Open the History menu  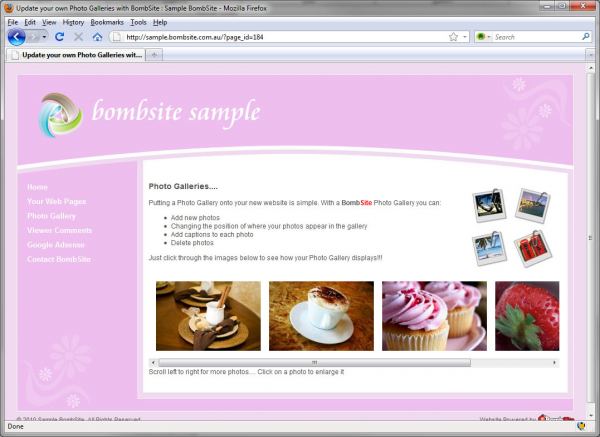[73, 22]
